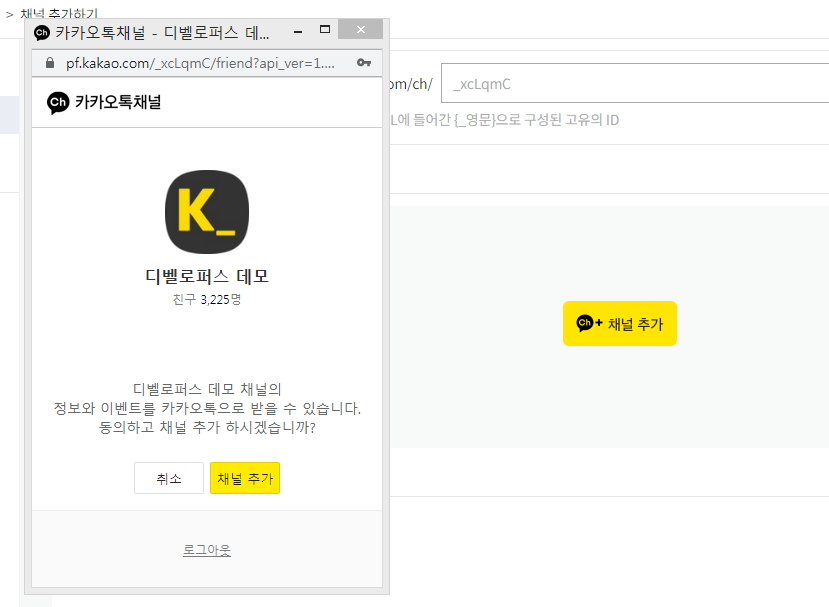Click the 고유의 ID helper text
829x607 pixels.
coord(592,120)
